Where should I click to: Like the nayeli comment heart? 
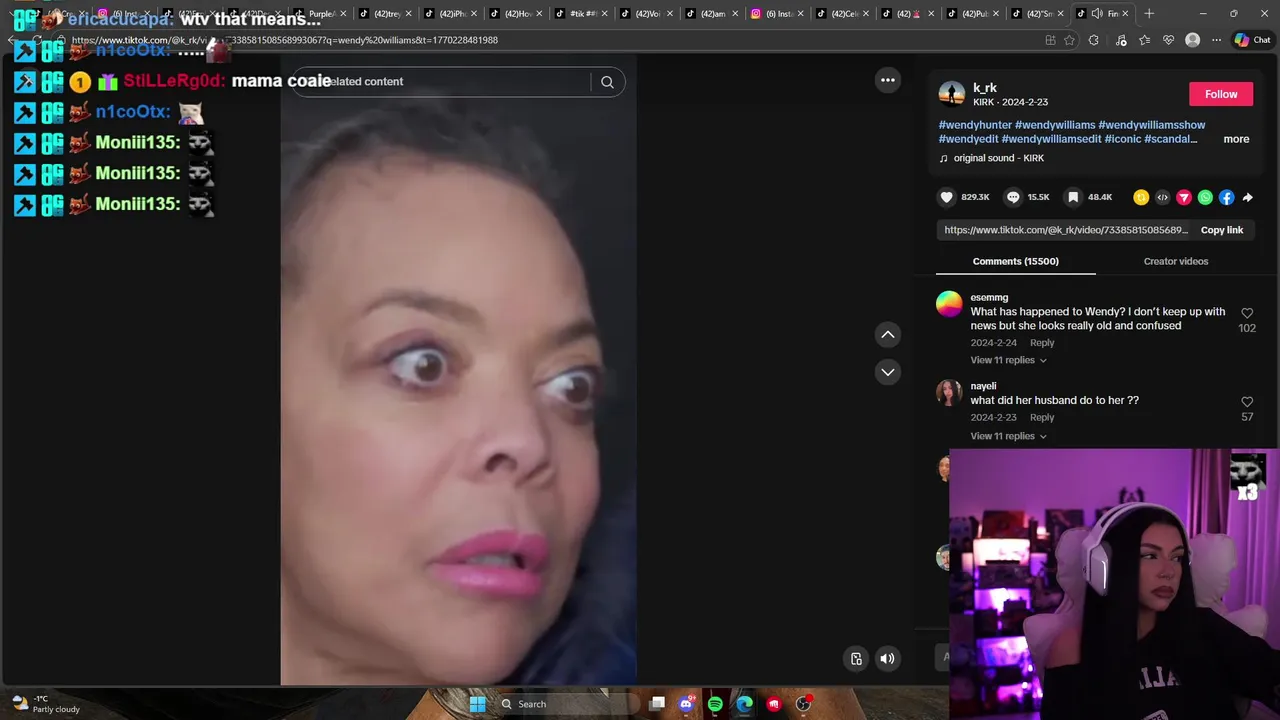[1247, 402]
